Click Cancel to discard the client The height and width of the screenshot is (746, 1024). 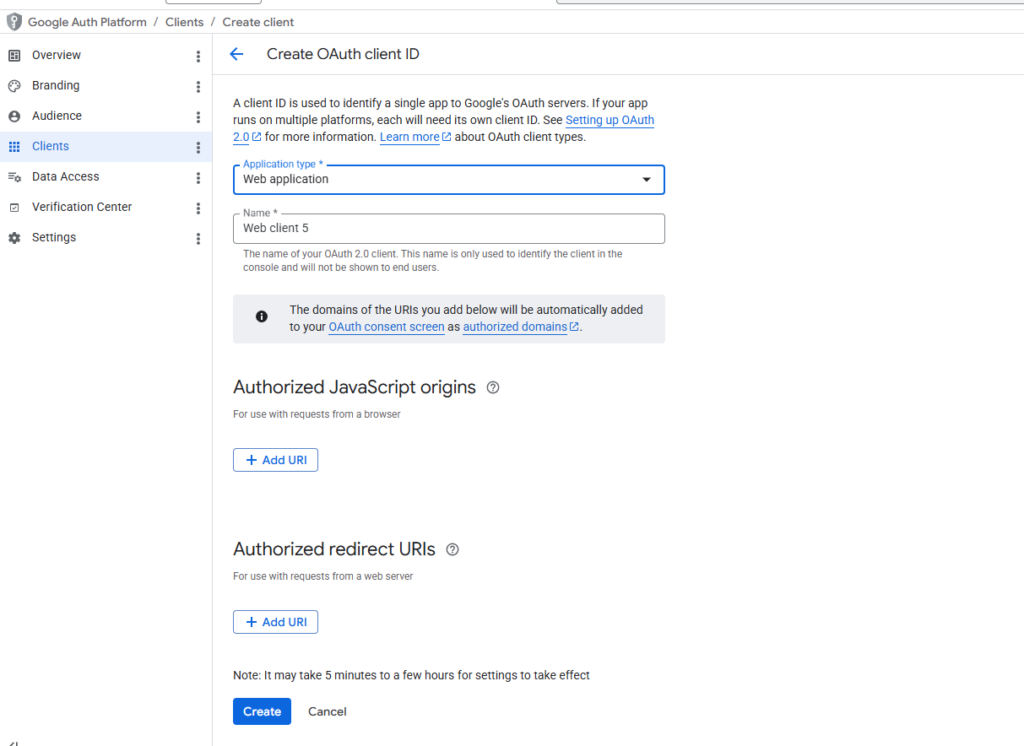[x=327, y=712]
